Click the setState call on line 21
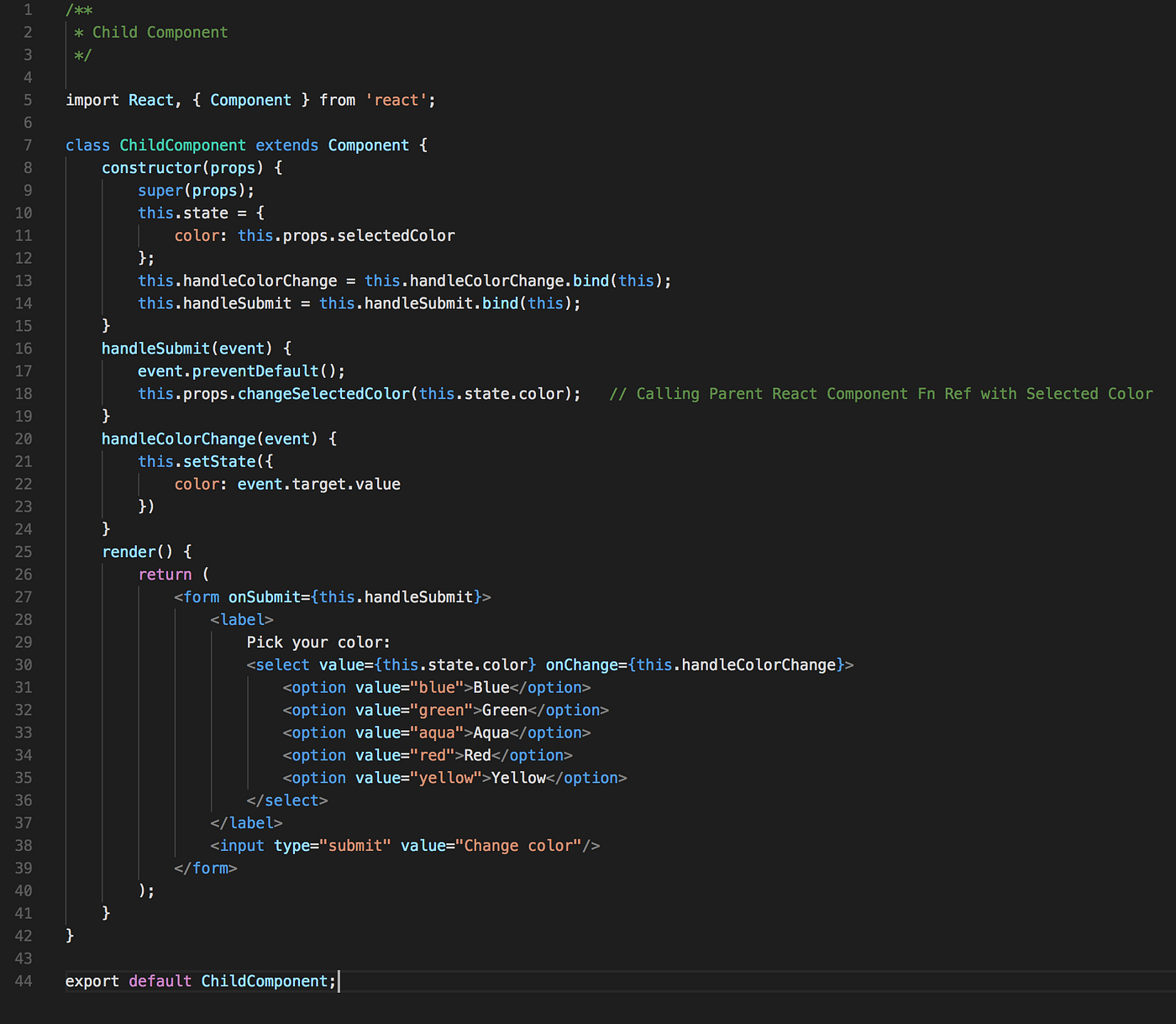1176x1024 pixels. [219, 460]
